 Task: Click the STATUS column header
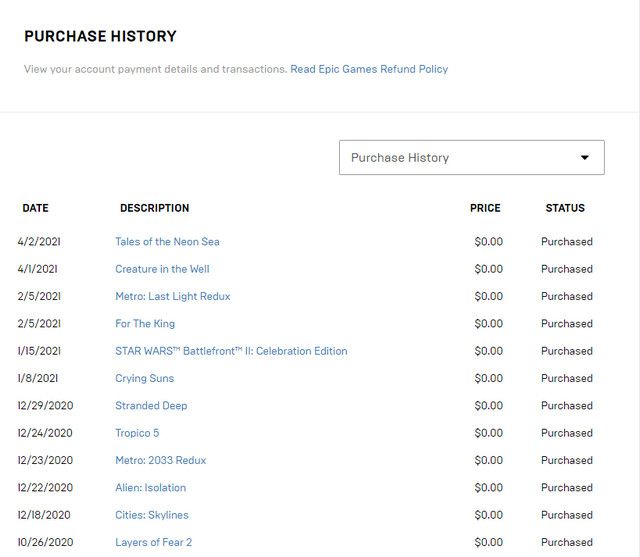coord(565,208)
